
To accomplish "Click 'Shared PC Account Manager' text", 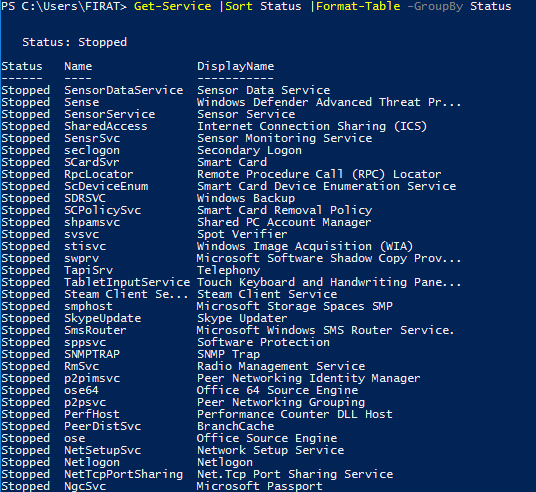I will (284, 223).
